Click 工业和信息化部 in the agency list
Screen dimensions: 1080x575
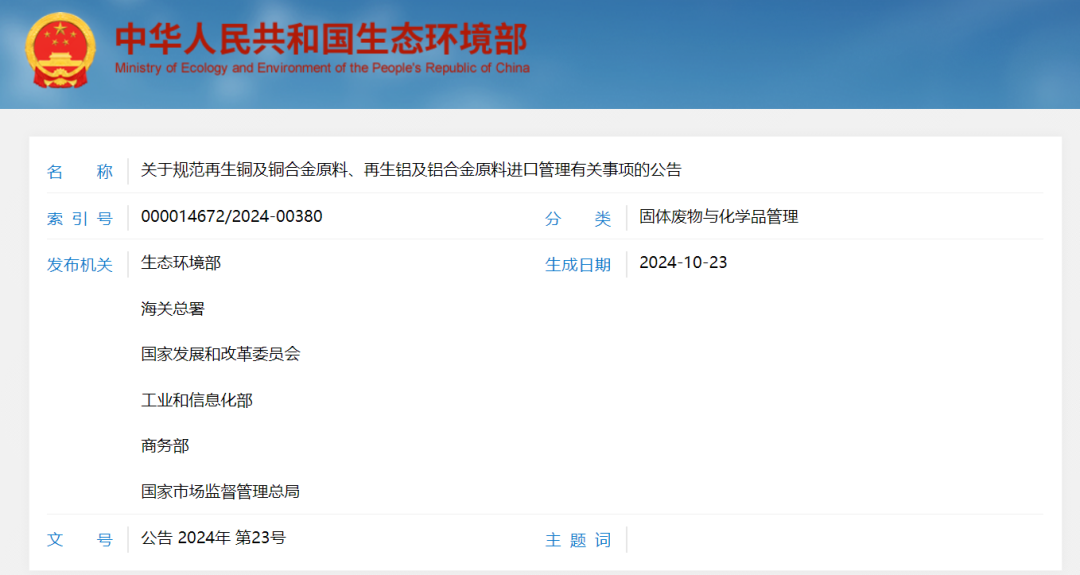(197, 400)
